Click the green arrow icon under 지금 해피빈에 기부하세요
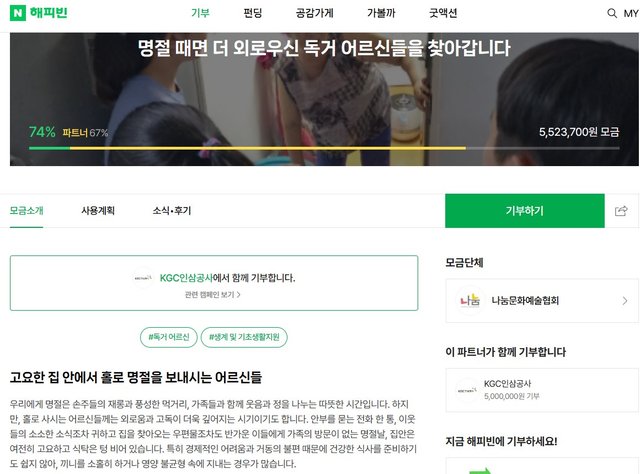 coord(480,470)
